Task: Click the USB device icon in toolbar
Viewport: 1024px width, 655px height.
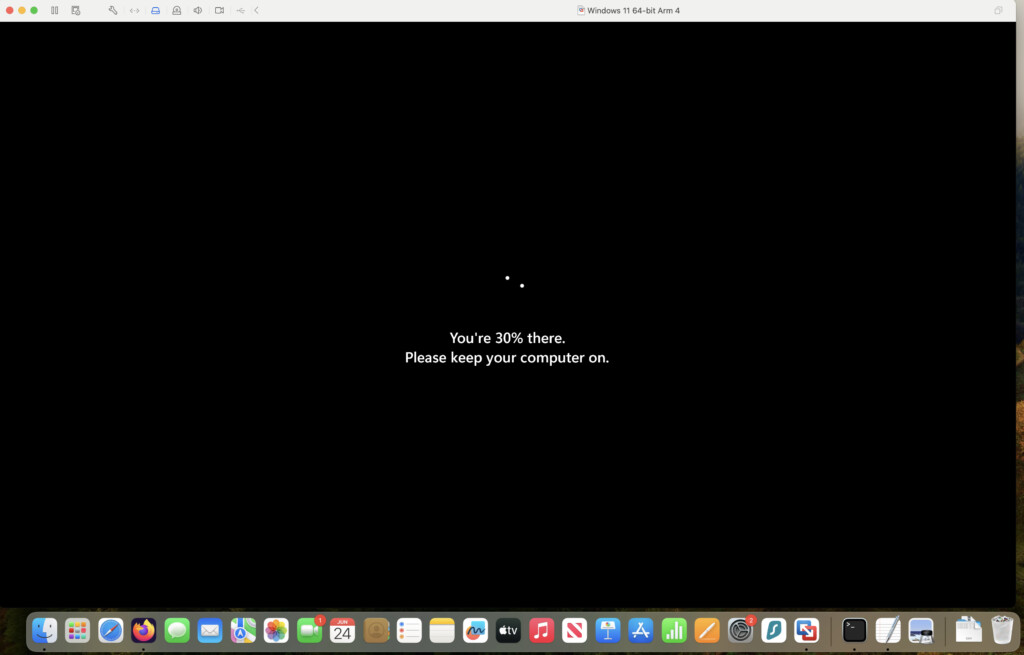Action: [x=240, y=10]
